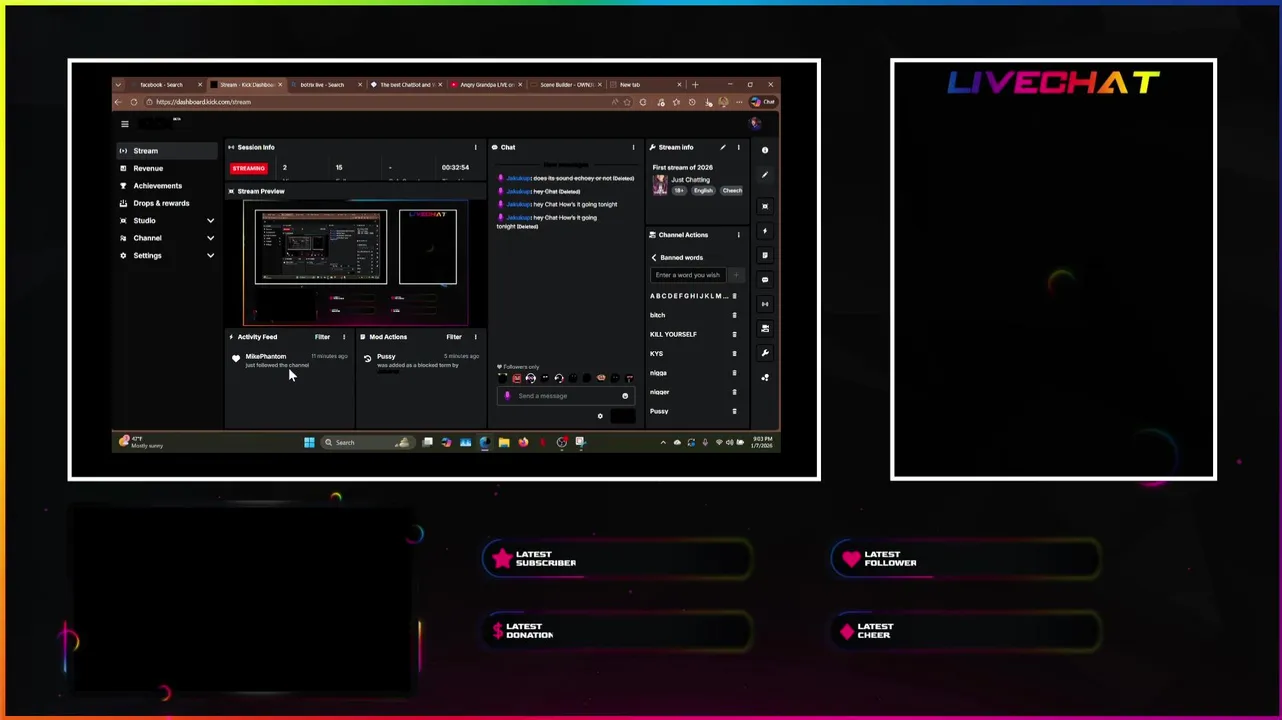This screenshot has width=1282, height=720.
Task: Open the Mod Actions Filter dropdown
Action: pyautogui.click(x=454, y=337)
